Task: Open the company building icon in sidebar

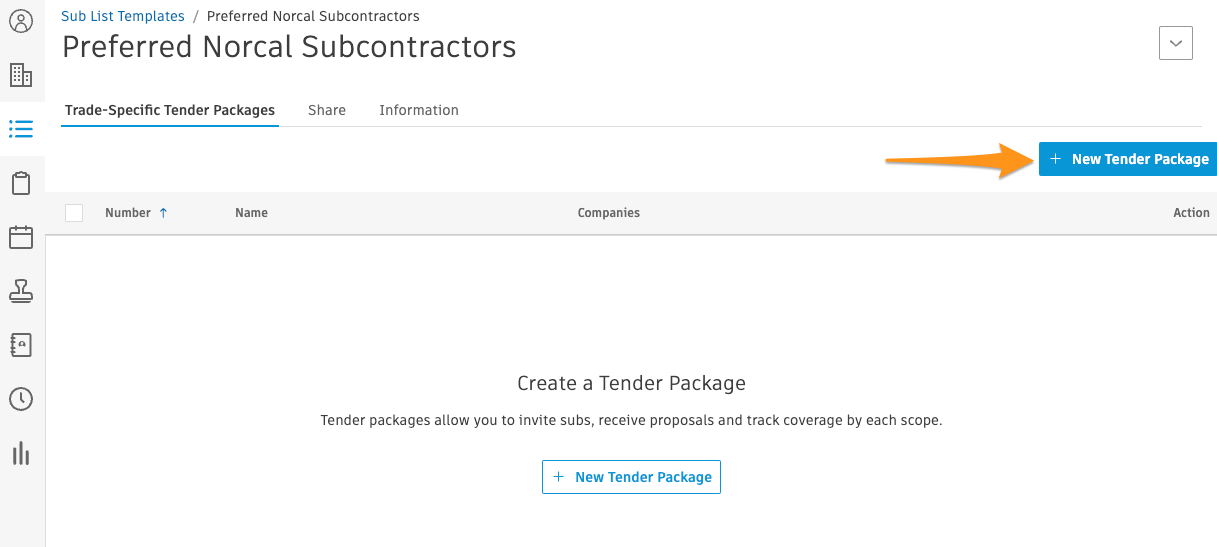Action: (21, 75)
